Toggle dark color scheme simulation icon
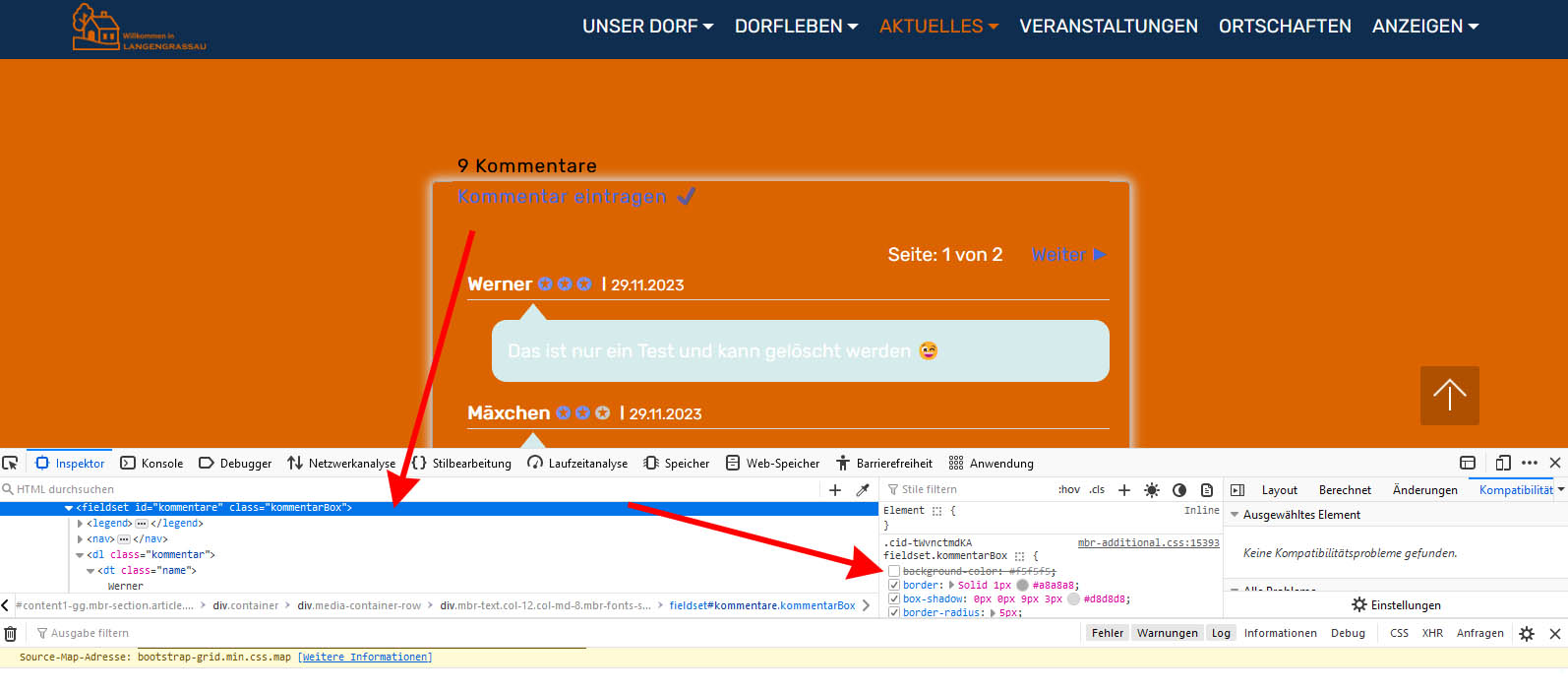 click(x=1179, y=489)
